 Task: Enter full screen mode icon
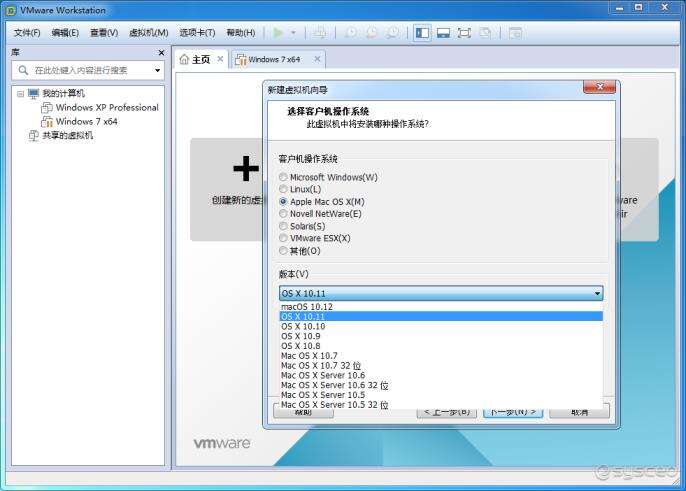464,33
